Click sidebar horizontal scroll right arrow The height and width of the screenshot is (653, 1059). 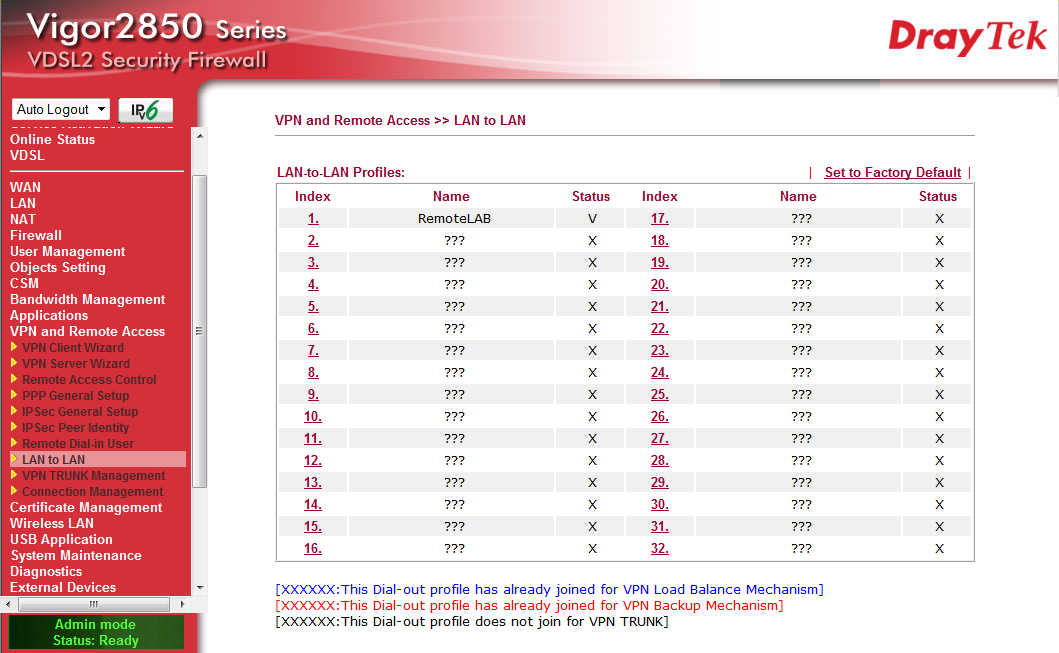[x=182, y=604]
